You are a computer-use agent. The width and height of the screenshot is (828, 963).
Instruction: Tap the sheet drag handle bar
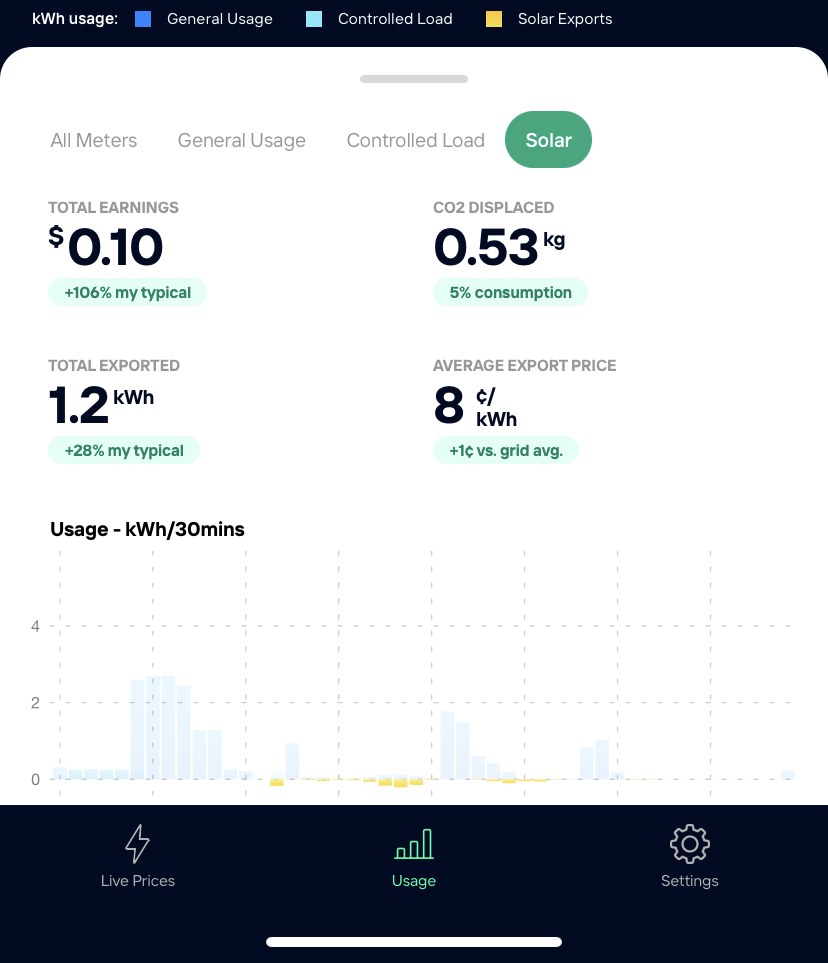click(414, 79)
